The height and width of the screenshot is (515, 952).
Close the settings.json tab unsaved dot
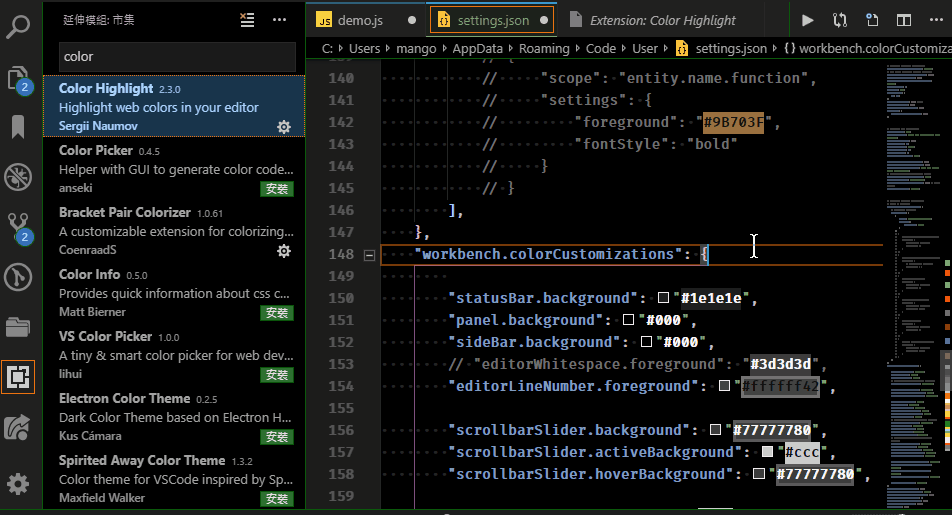543,20
